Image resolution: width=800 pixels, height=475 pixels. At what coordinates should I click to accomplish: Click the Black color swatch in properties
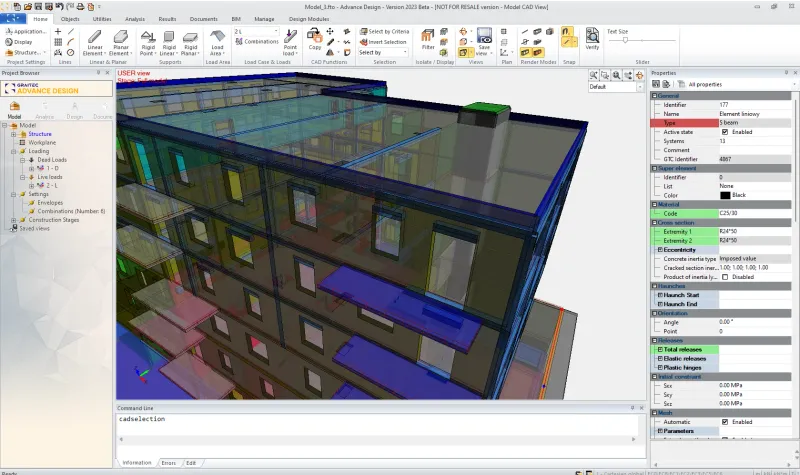tap(725, 195)
